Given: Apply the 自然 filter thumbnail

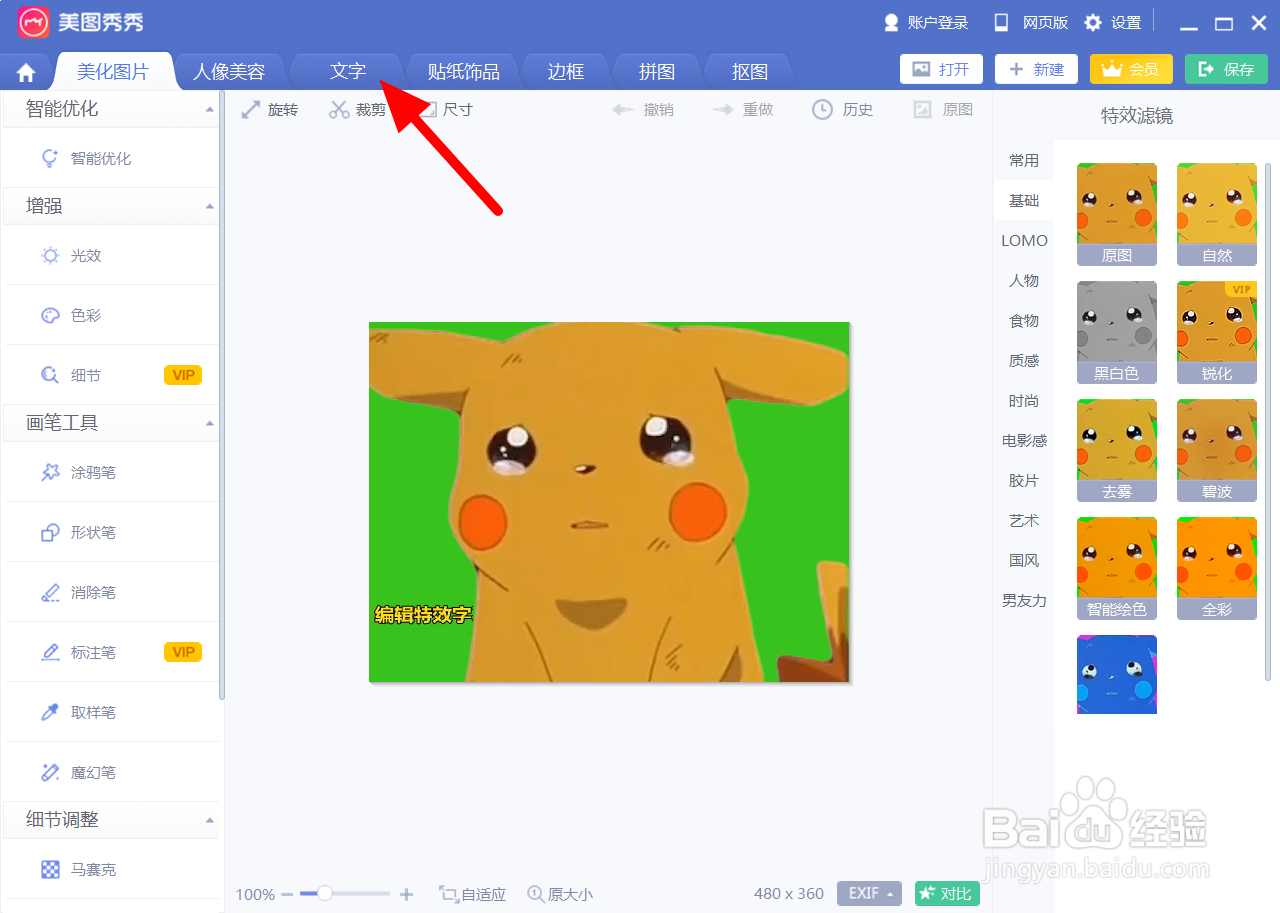Looking at the screenshot, I should coord(1217,214).
